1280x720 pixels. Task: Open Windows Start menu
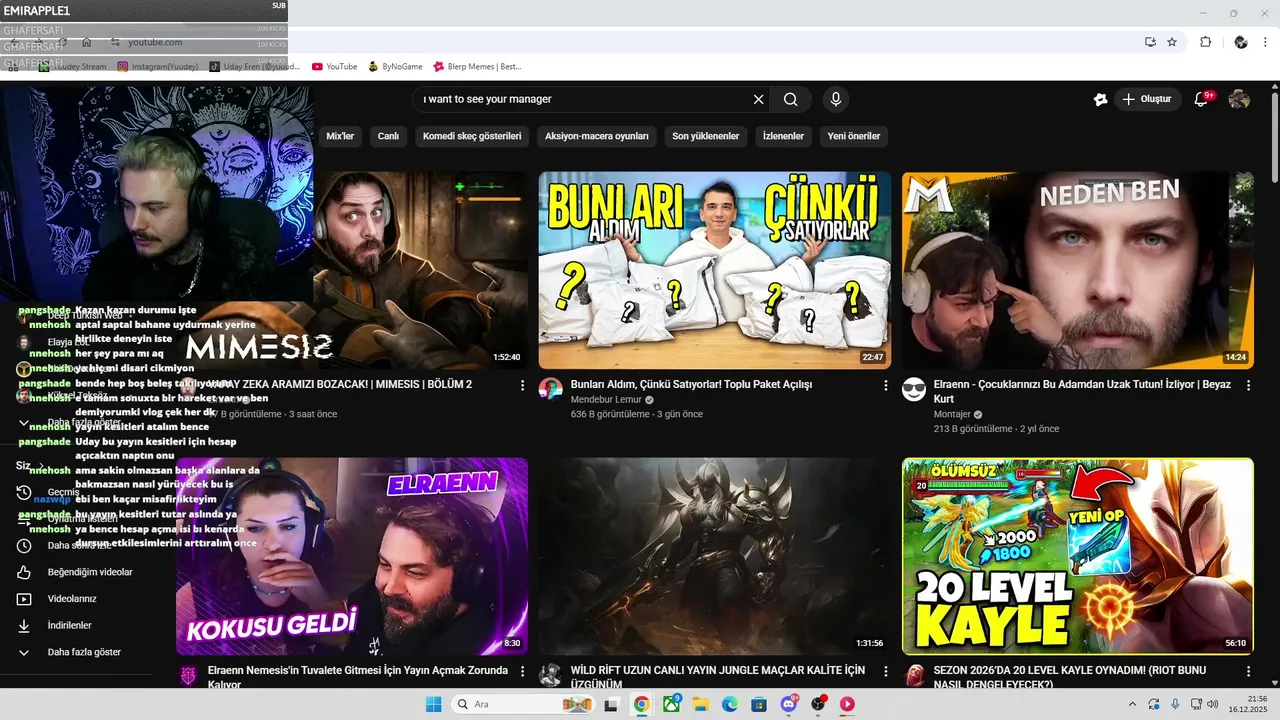pos(434,704)
